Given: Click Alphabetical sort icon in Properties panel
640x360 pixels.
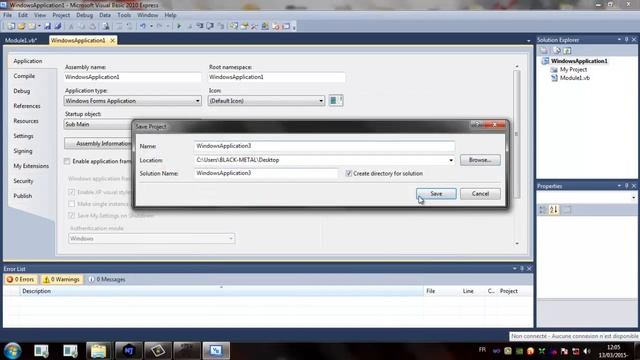Looking at the screenshot, I should click(x=553, y=210).
